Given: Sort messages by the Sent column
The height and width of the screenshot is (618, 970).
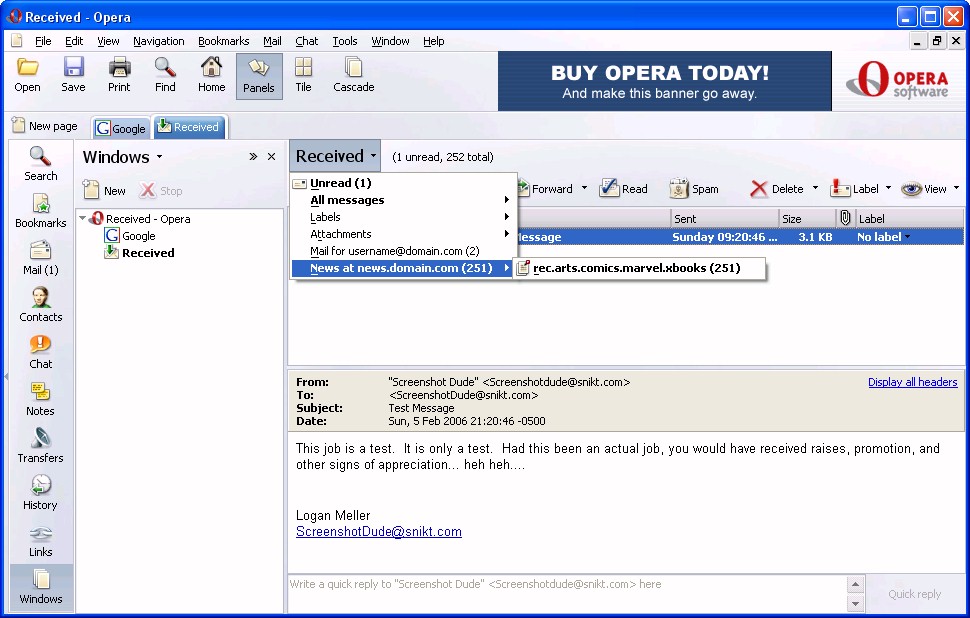Looking at the screenshot, I should point(724,218).
